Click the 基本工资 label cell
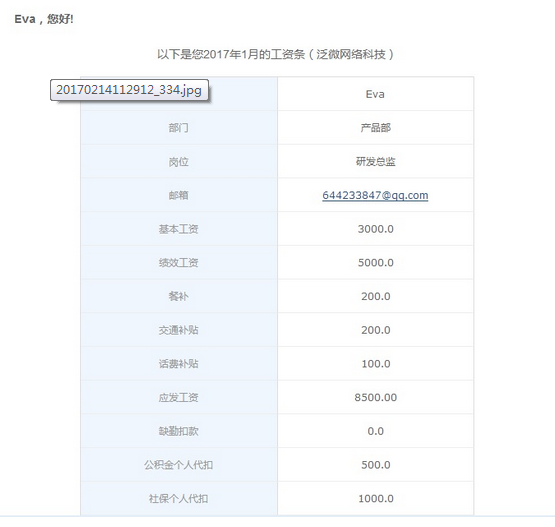 [178, 229]
